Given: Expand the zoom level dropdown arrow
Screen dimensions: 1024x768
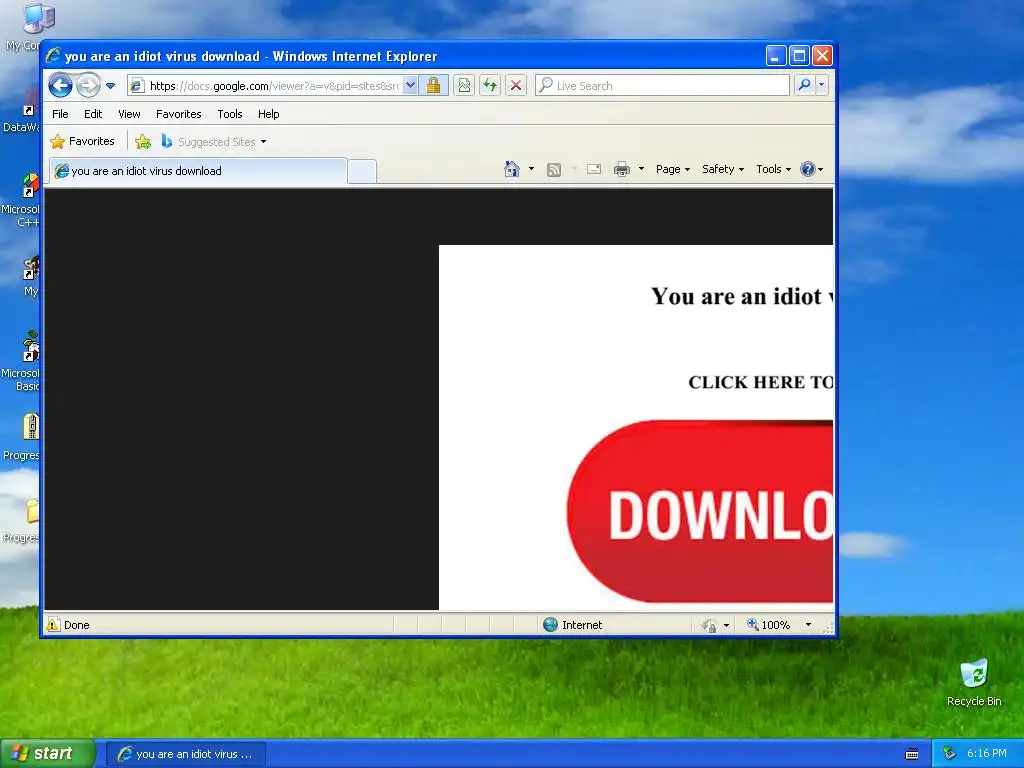Looking at the screenshot, I should click(808, 625).
